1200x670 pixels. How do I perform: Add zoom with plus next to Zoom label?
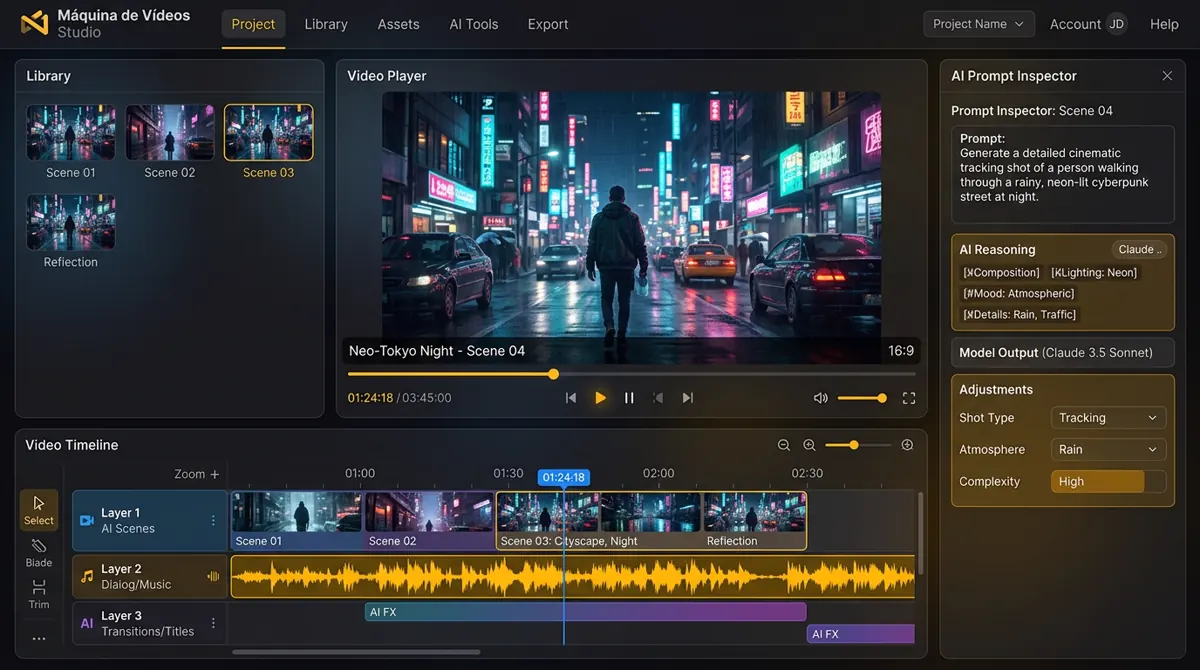(214, 474)
